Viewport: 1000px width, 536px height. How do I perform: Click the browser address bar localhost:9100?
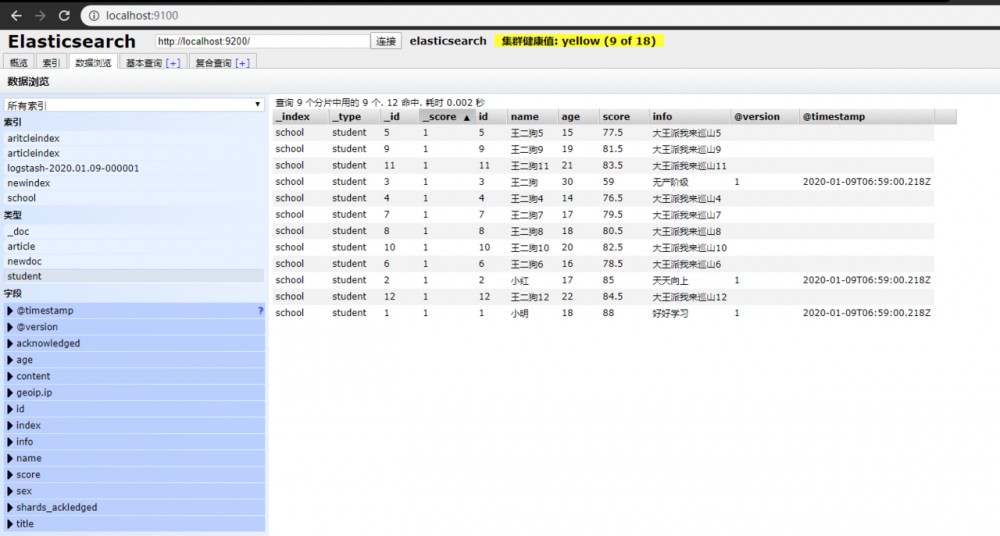(x=142, y=15)
